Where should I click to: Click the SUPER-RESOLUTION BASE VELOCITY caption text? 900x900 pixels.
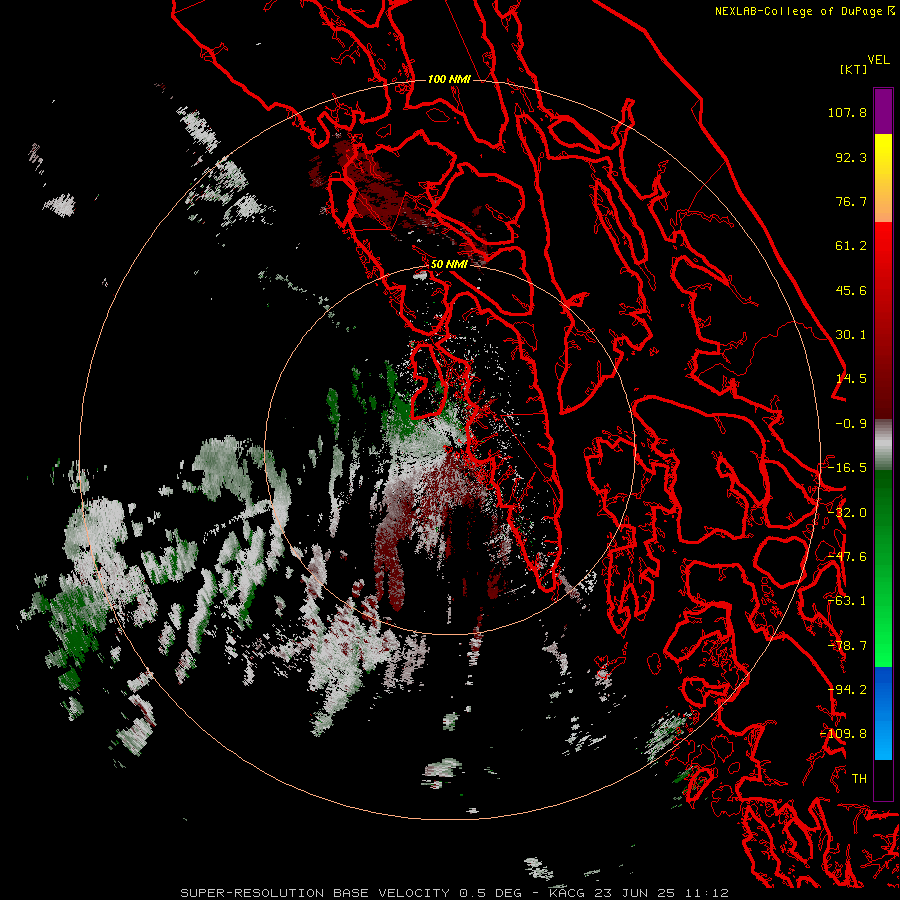(315, 893)
